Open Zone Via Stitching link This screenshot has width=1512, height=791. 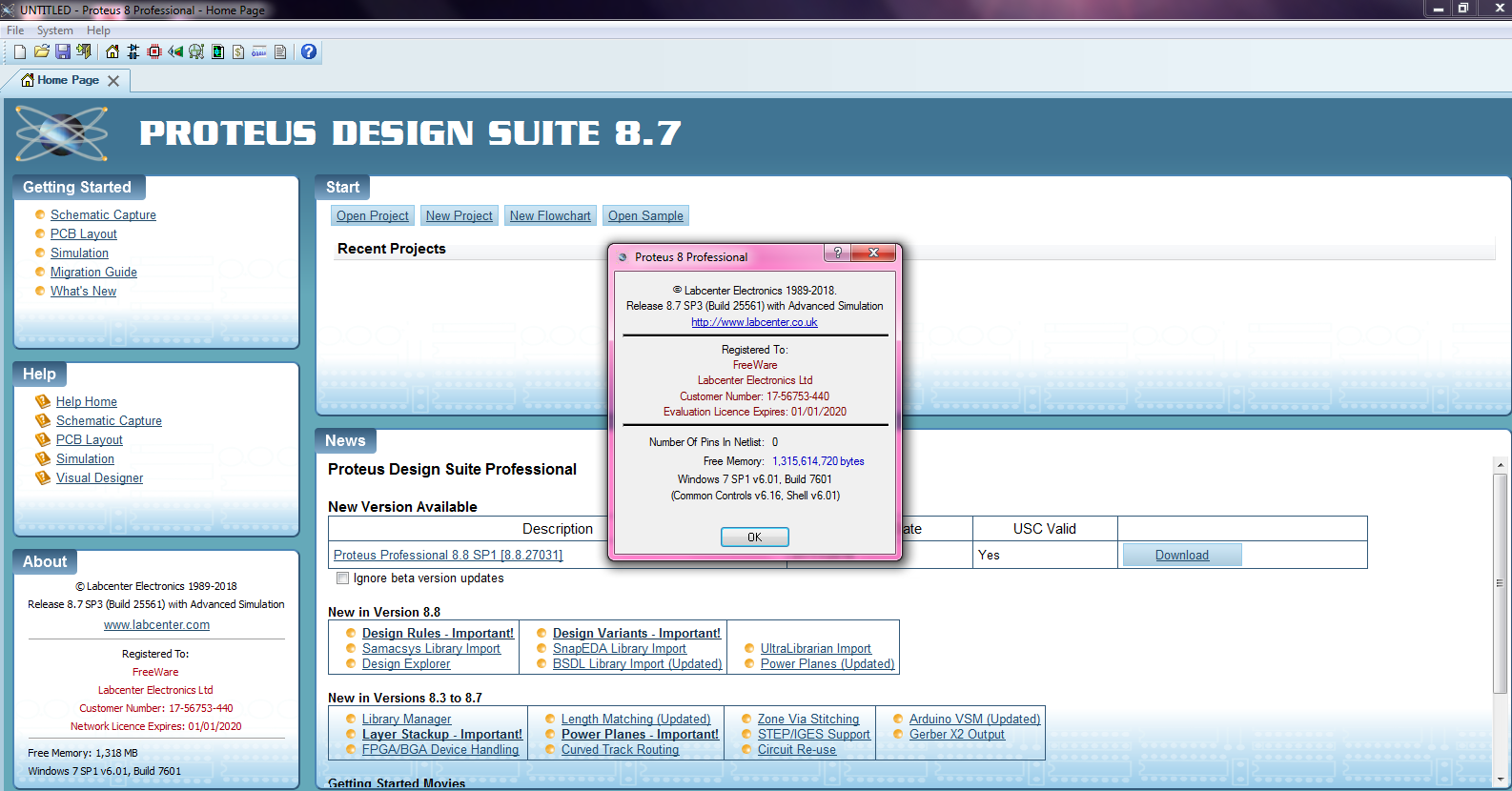point(808,719)
